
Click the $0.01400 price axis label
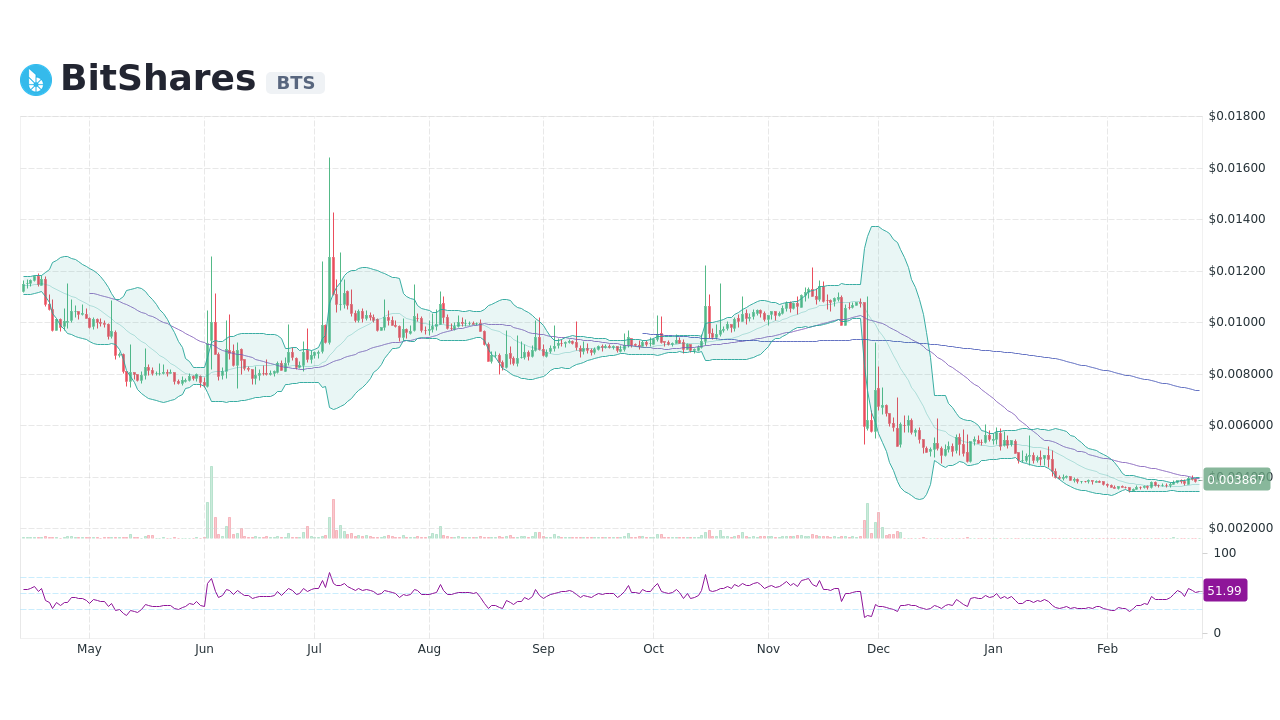pyautogui.click(x=1237, y=219)
